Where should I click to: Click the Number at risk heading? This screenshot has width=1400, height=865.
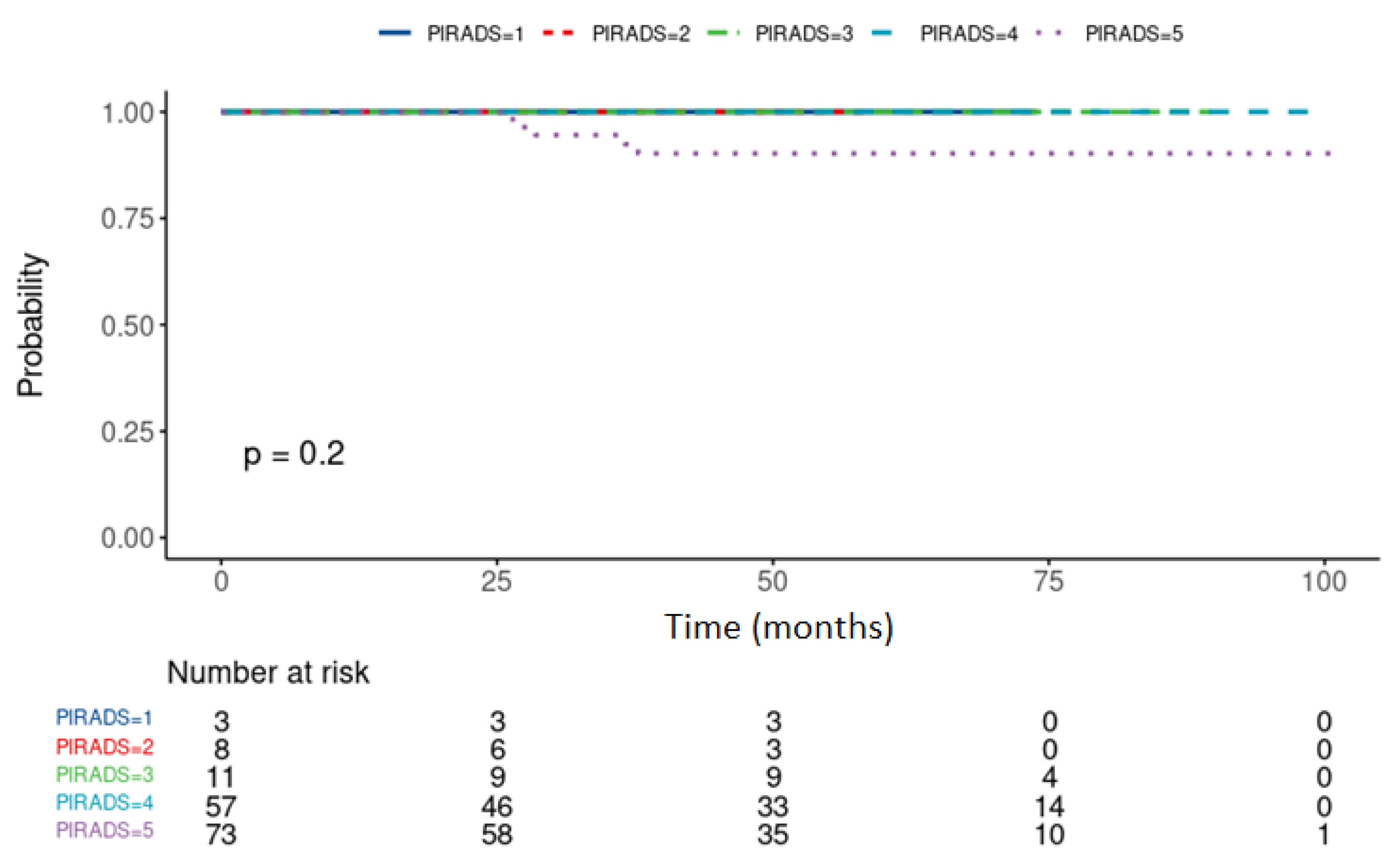pyautogui.click(x=268, y=672)
